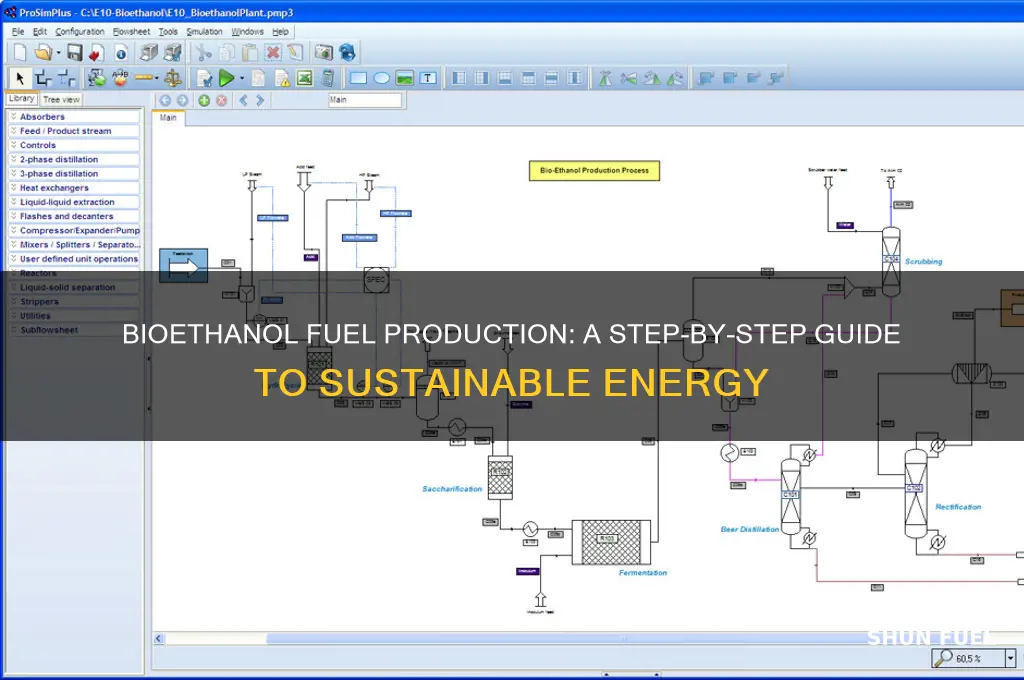Image resolution: width=1024 pixels, height=680 pixels.
Task: Print the flowsheet with the printer icon
Action: (150, 53)
